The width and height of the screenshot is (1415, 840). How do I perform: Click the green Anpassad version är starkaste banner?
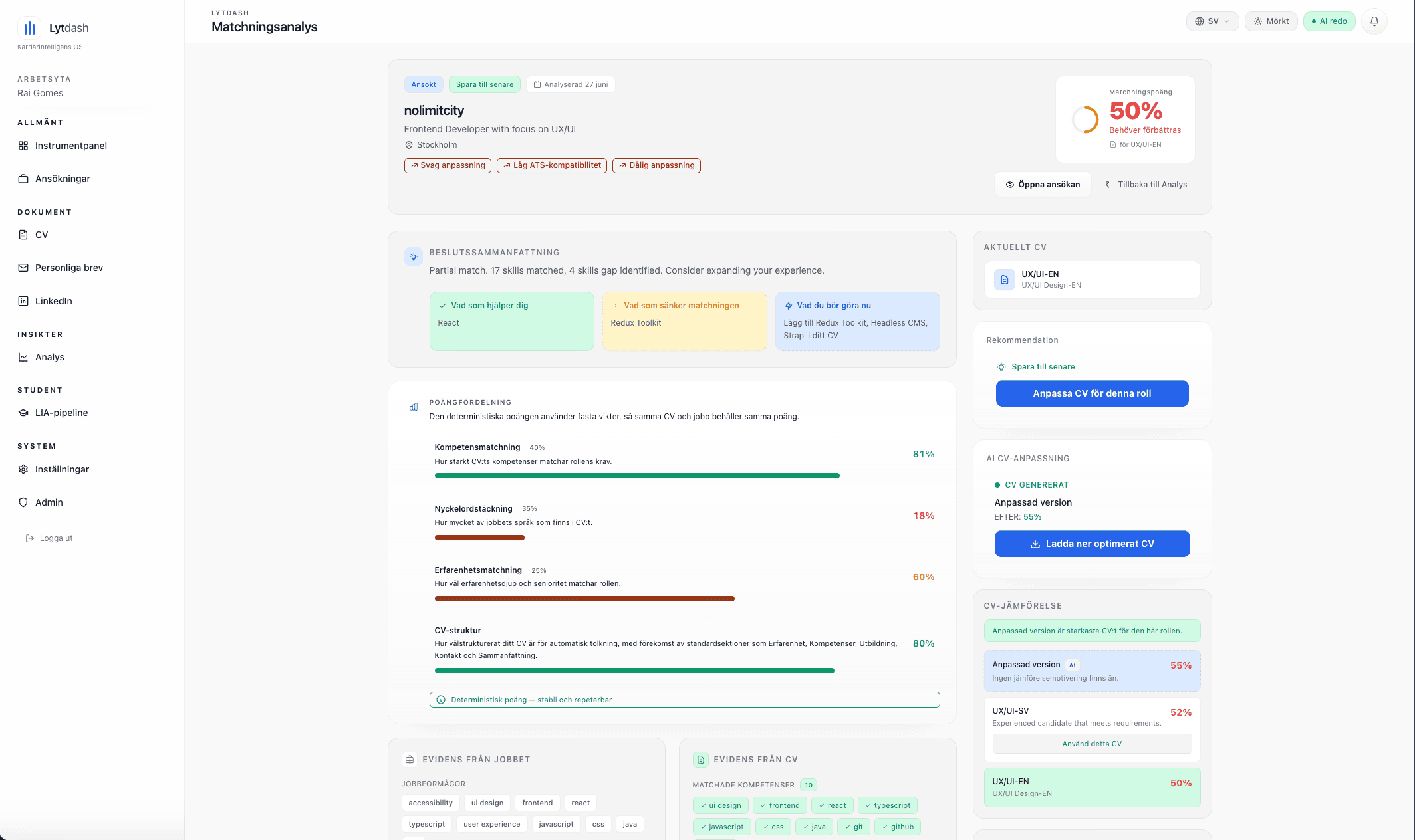[x=1092, y=631]
